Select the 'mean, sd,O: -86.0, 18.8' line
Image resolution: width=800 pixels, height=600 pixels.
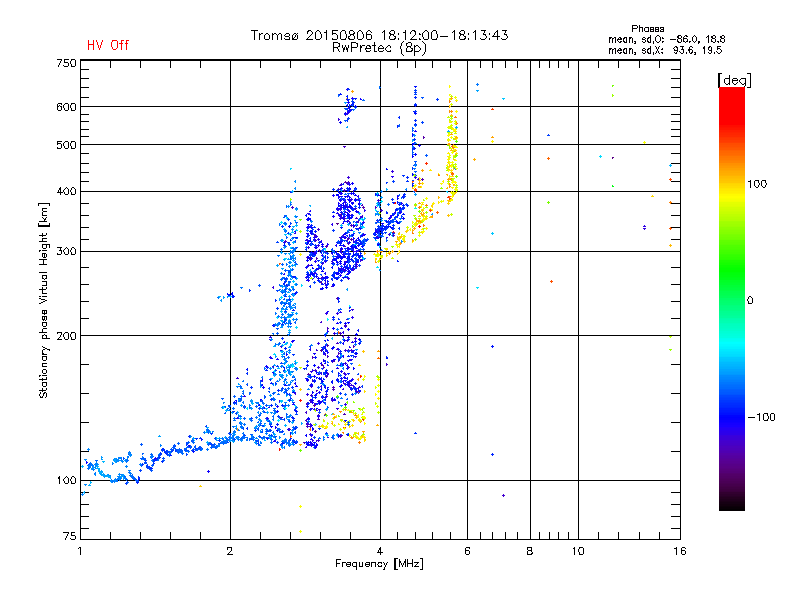(x=666, y=39)
